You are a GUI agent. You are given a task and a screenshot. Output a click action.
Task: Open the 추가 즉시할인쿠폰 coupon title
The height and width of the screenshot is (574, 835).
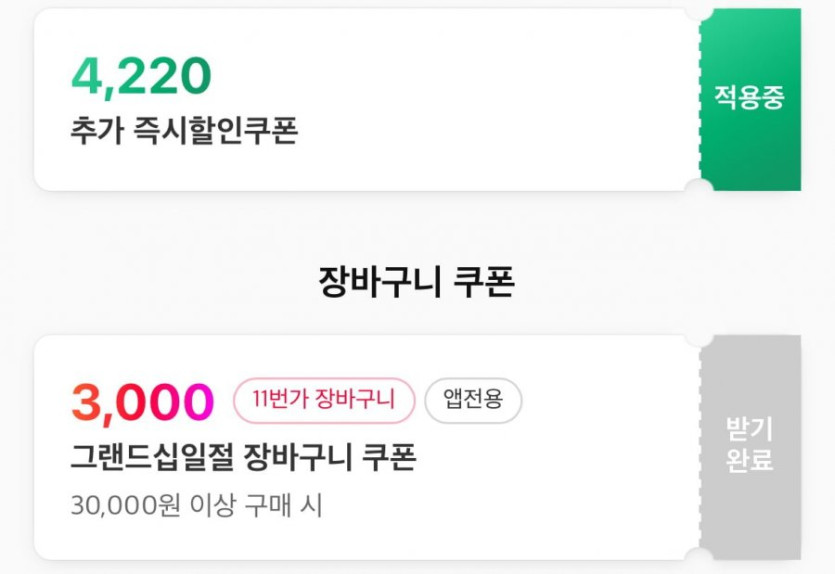pyautogui.click(x=185, y=132)
